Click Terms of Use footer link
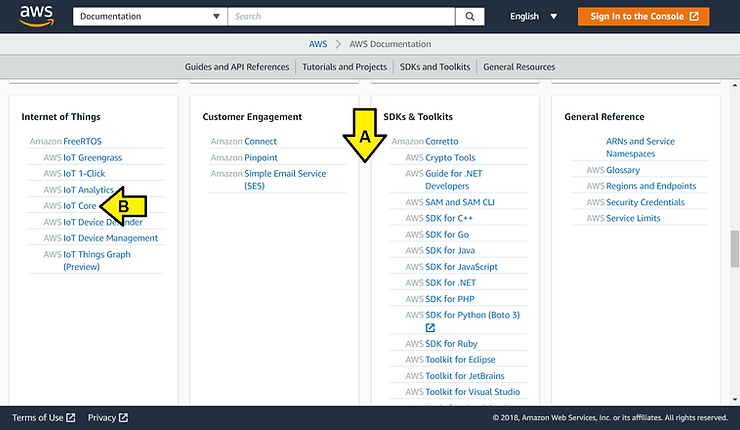Viewport: 740px width, 430px height. click(38, 418)
